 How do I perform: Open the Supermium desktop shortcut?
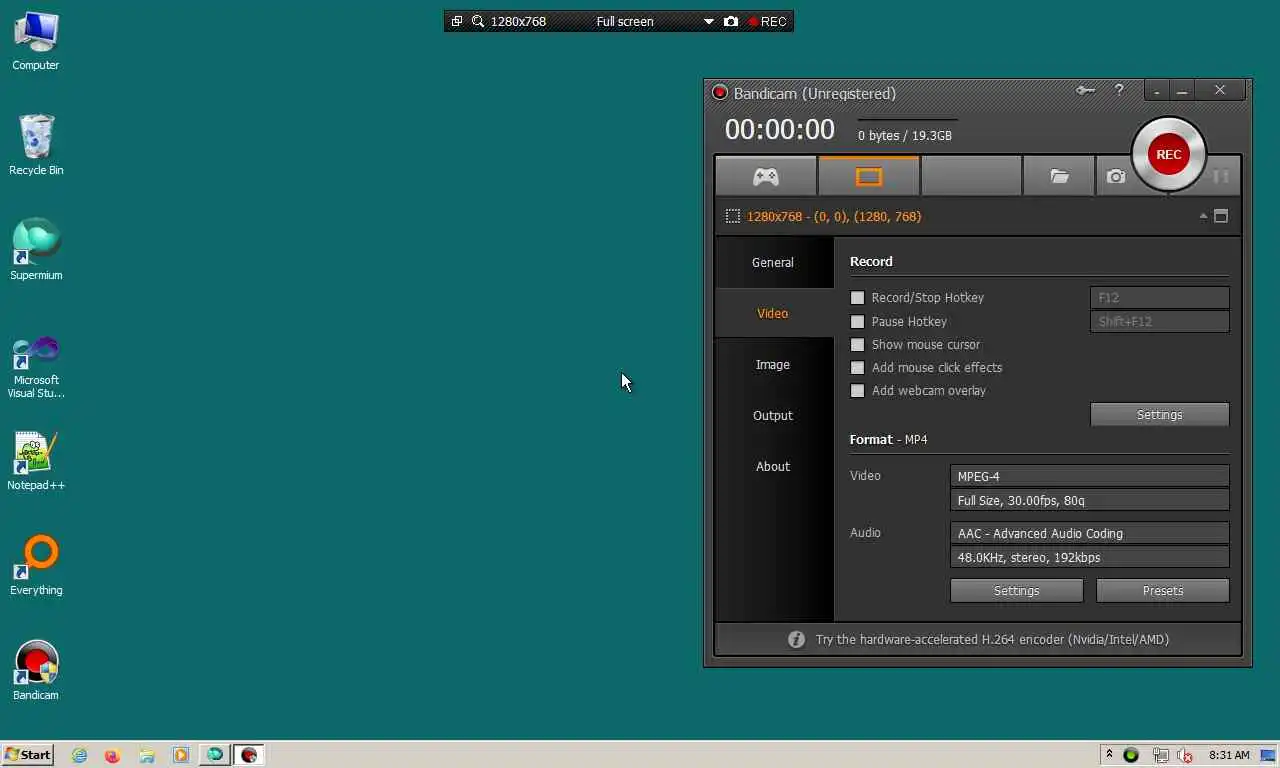coord(36,249)
